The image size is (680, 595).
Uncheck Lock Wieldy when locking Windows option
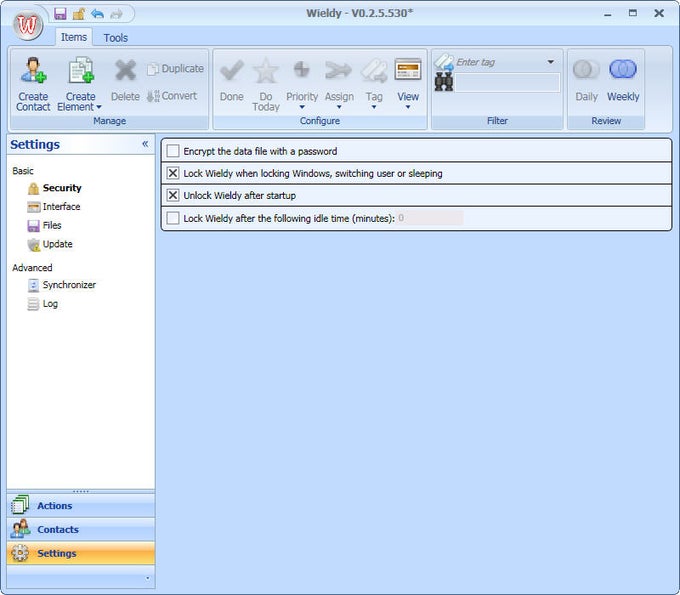173,173
